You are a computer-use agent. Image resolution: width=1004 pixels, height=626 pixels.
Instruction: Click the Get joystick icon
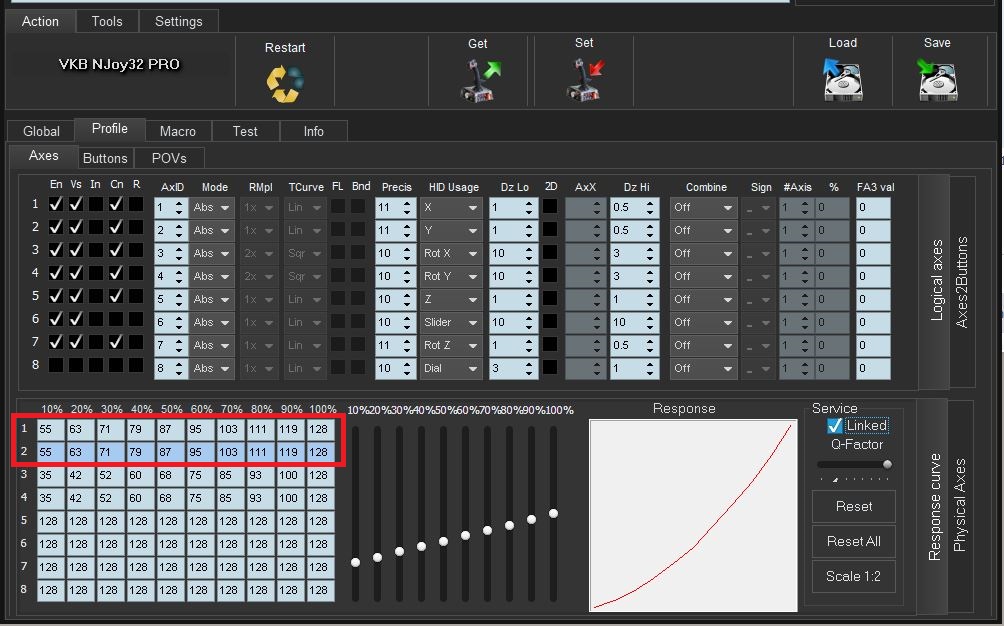click(479, 80)
